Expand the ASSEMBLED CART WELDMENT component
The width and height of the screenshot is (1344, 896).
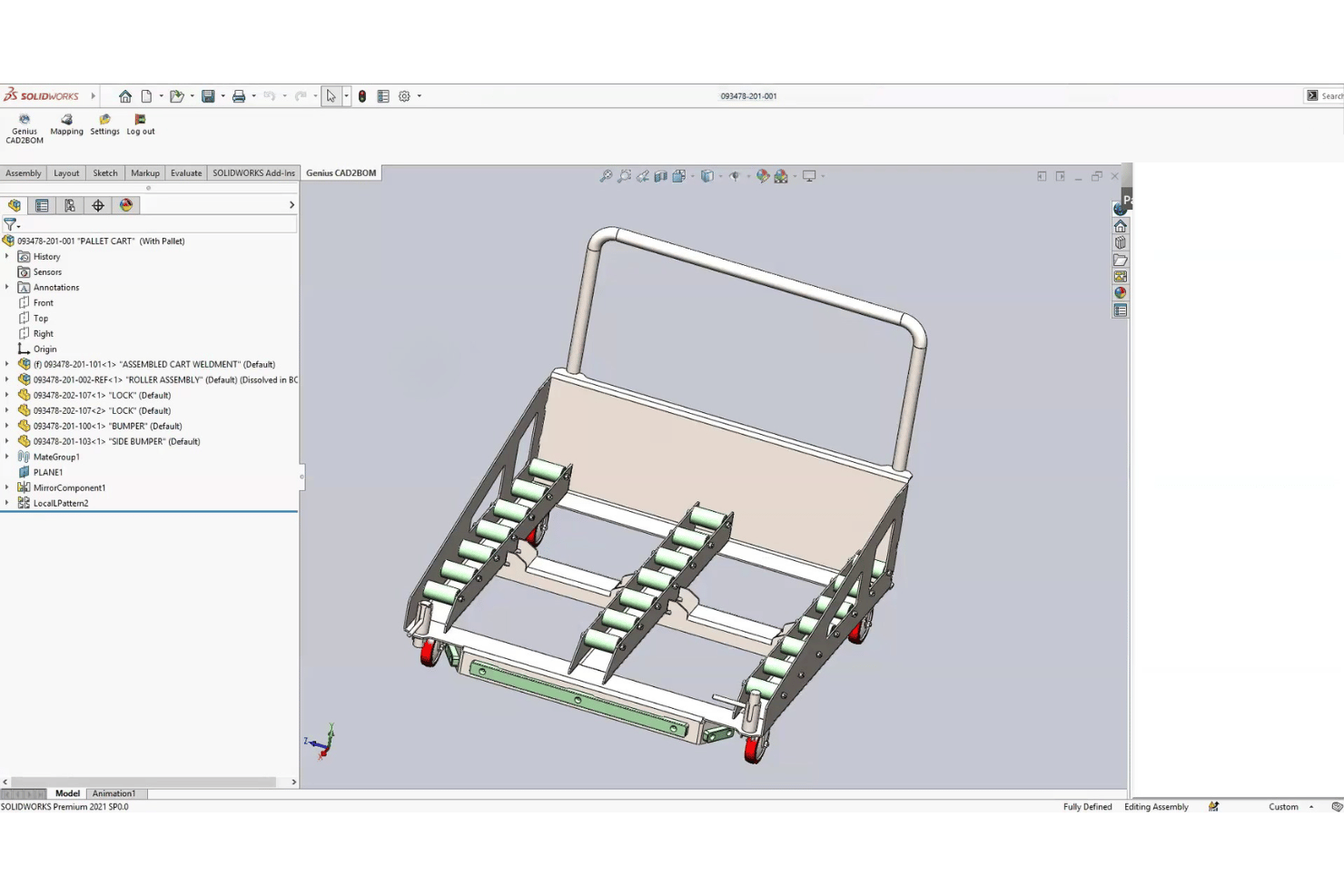pos(7,364)
